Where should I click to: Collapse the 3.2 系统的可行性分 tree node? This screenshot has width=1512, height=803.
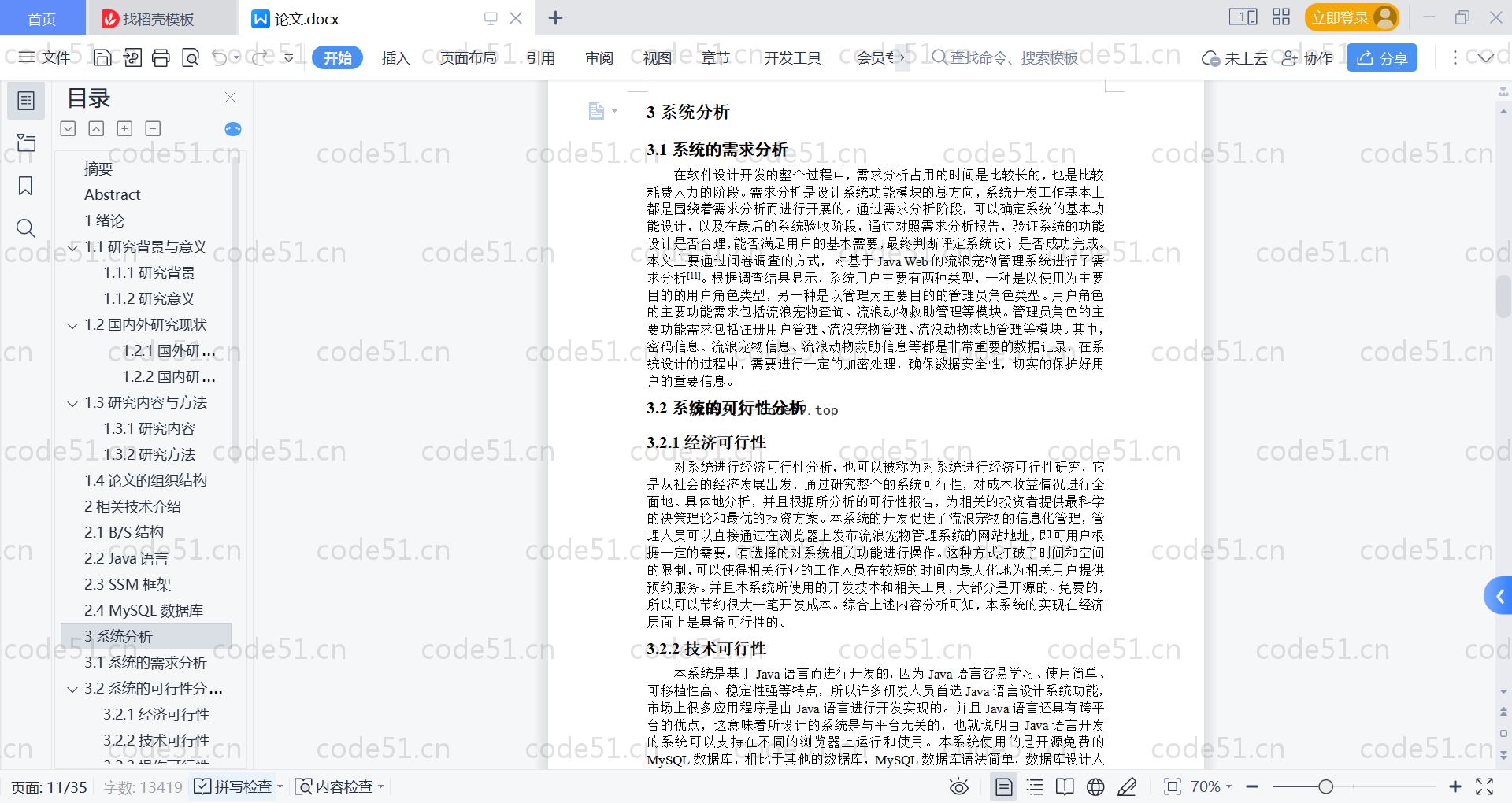(x=72, y=689)
